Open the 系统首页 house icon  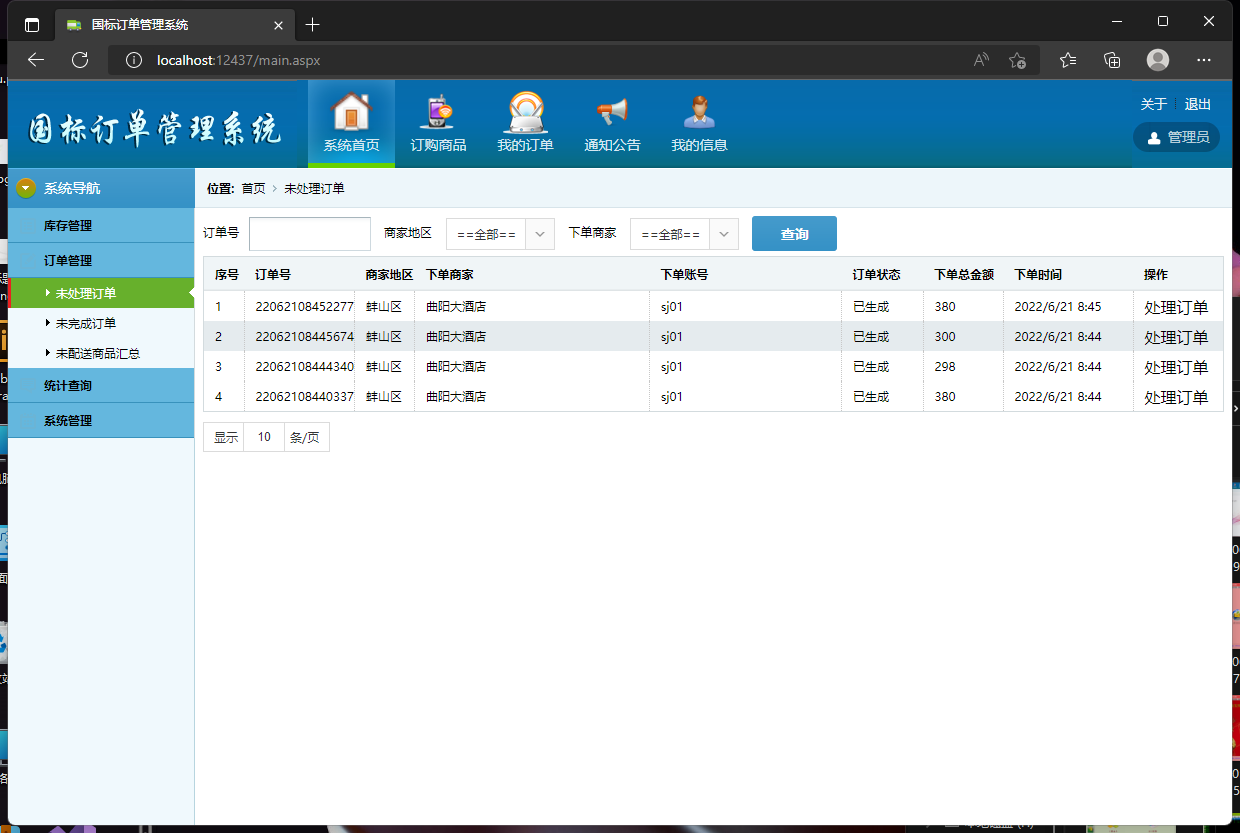tap(351, 112)
